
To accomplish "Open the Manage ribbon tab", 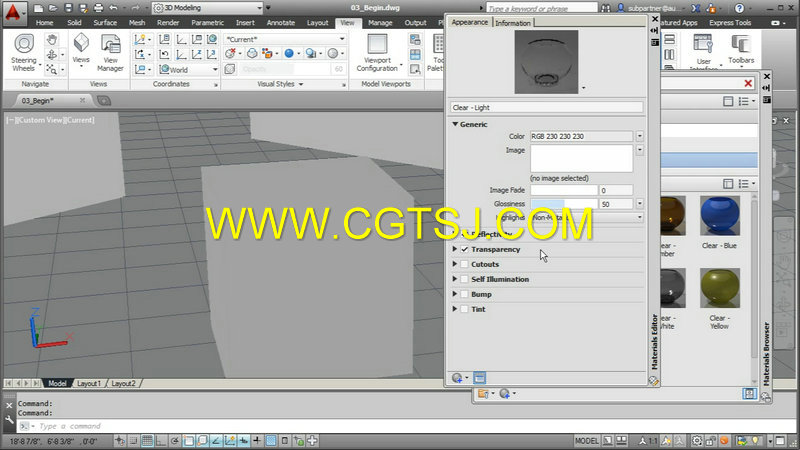I will (380, 22).
